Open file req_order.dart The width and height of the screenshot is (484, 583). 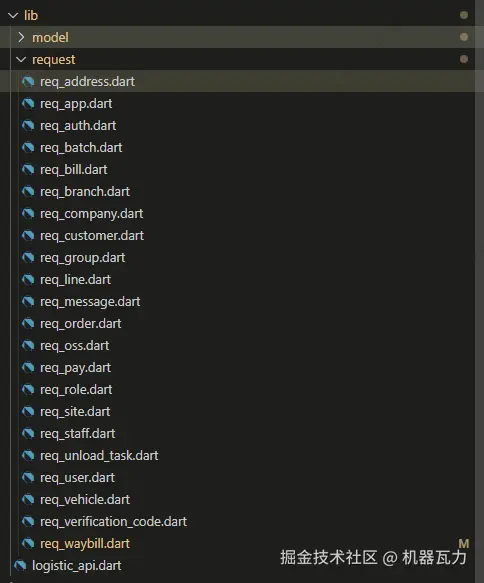coord(81,323)
